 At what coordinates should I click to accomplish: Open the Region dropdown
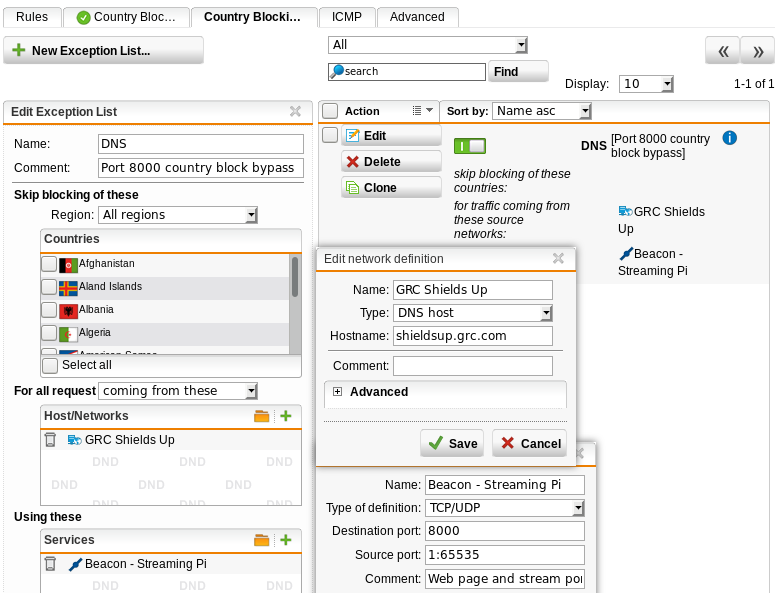click(x=178, y=215)
